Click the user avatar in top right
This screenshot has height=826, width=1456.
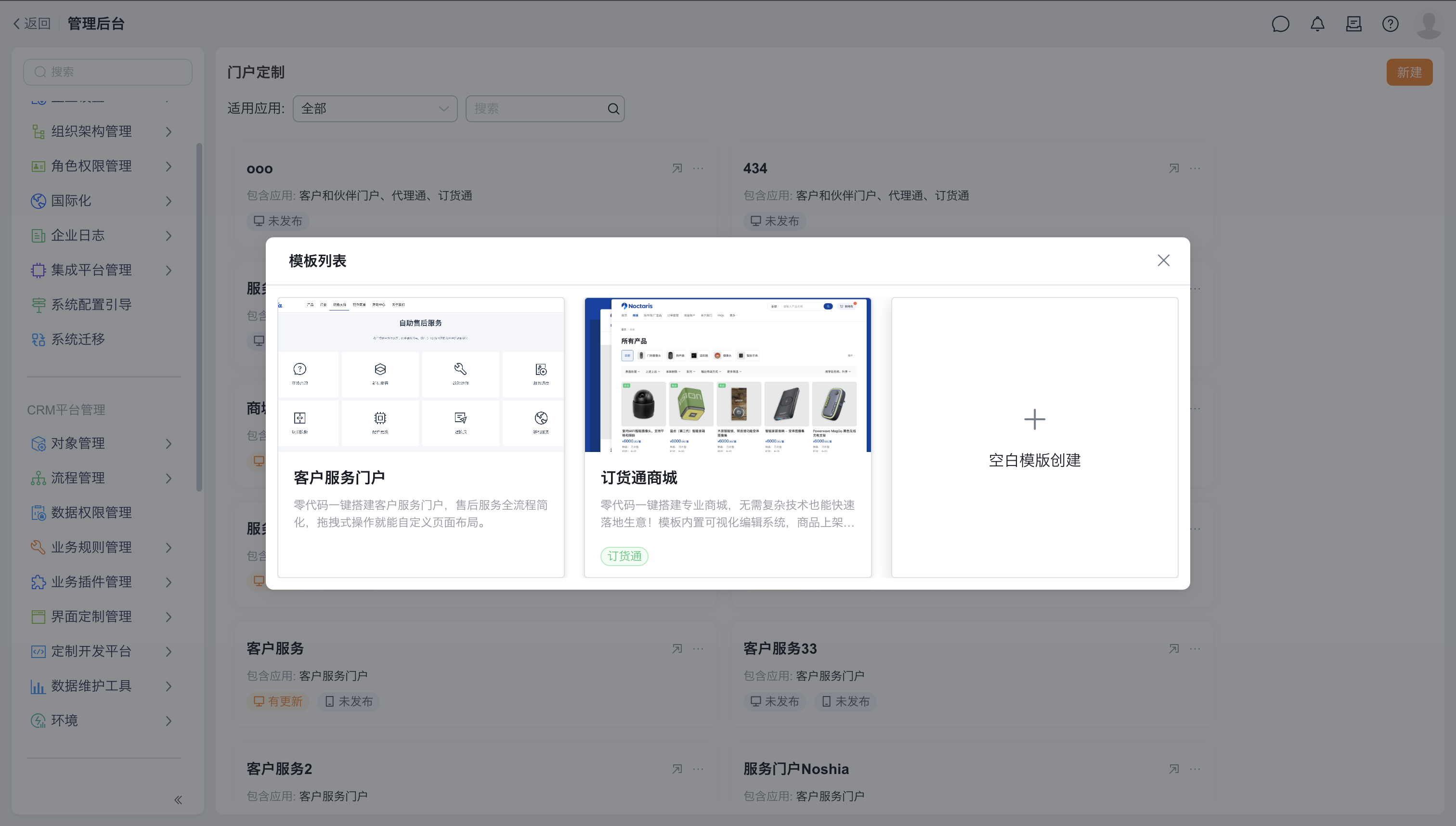point(1428,24)
